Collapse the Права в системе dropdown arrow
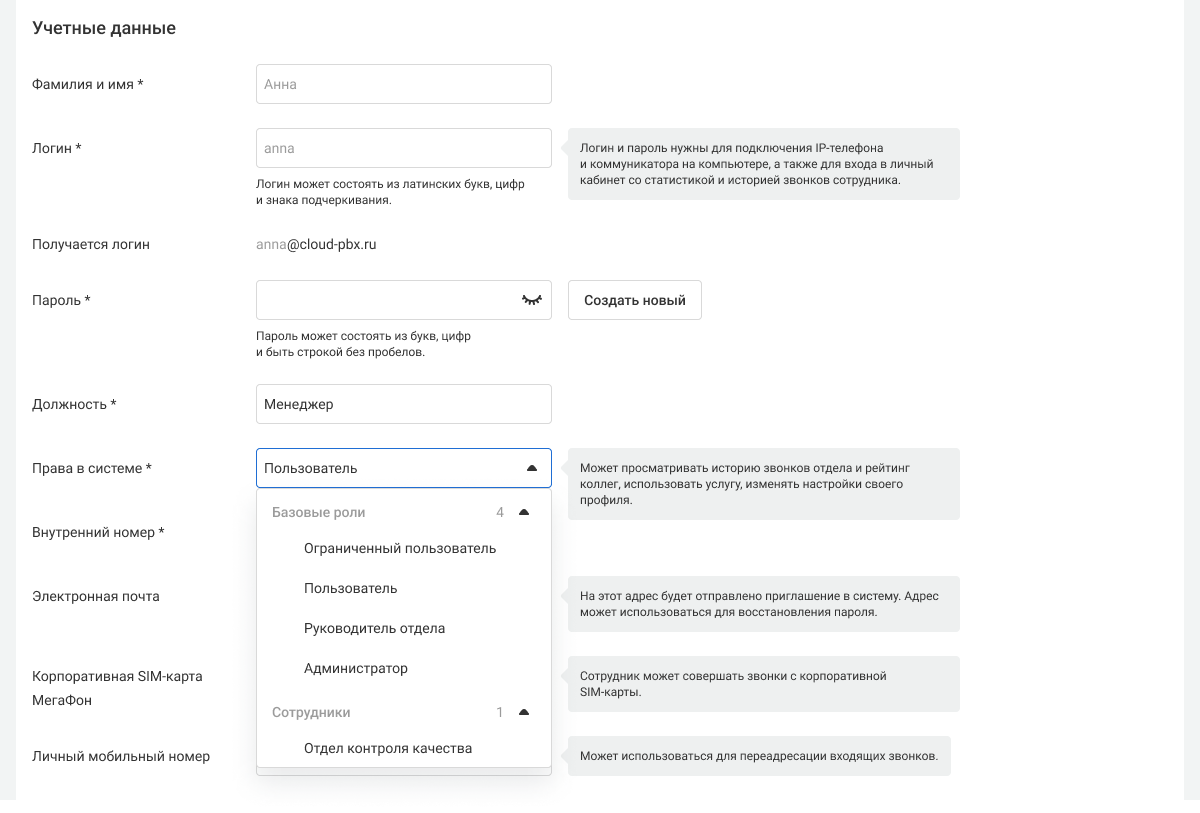Image resolution: width=1200 pixels, height=813 pixels. pos(531,468)
